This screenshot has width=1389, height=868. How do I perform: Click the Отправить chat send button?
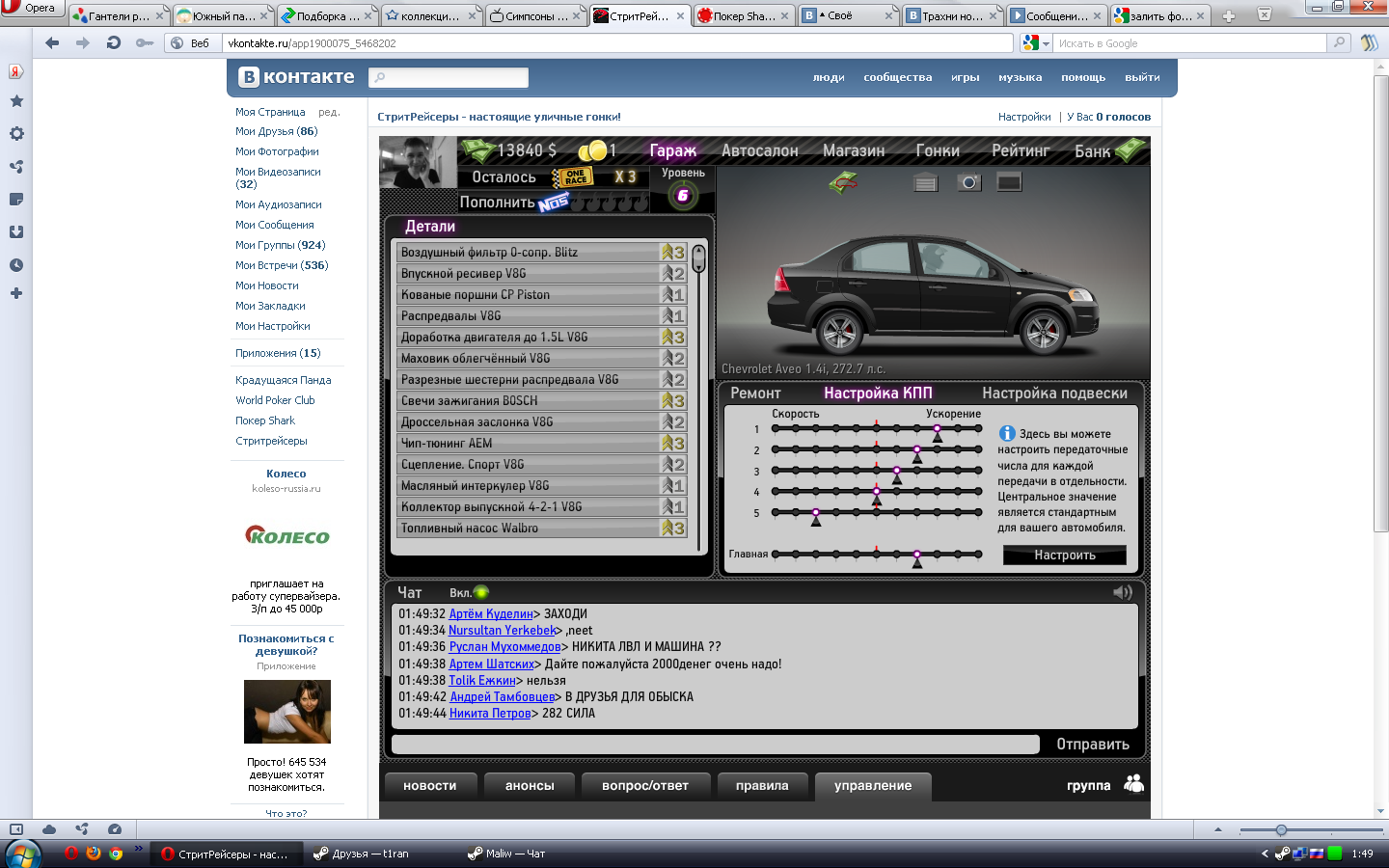click(x=1093, y=745)
